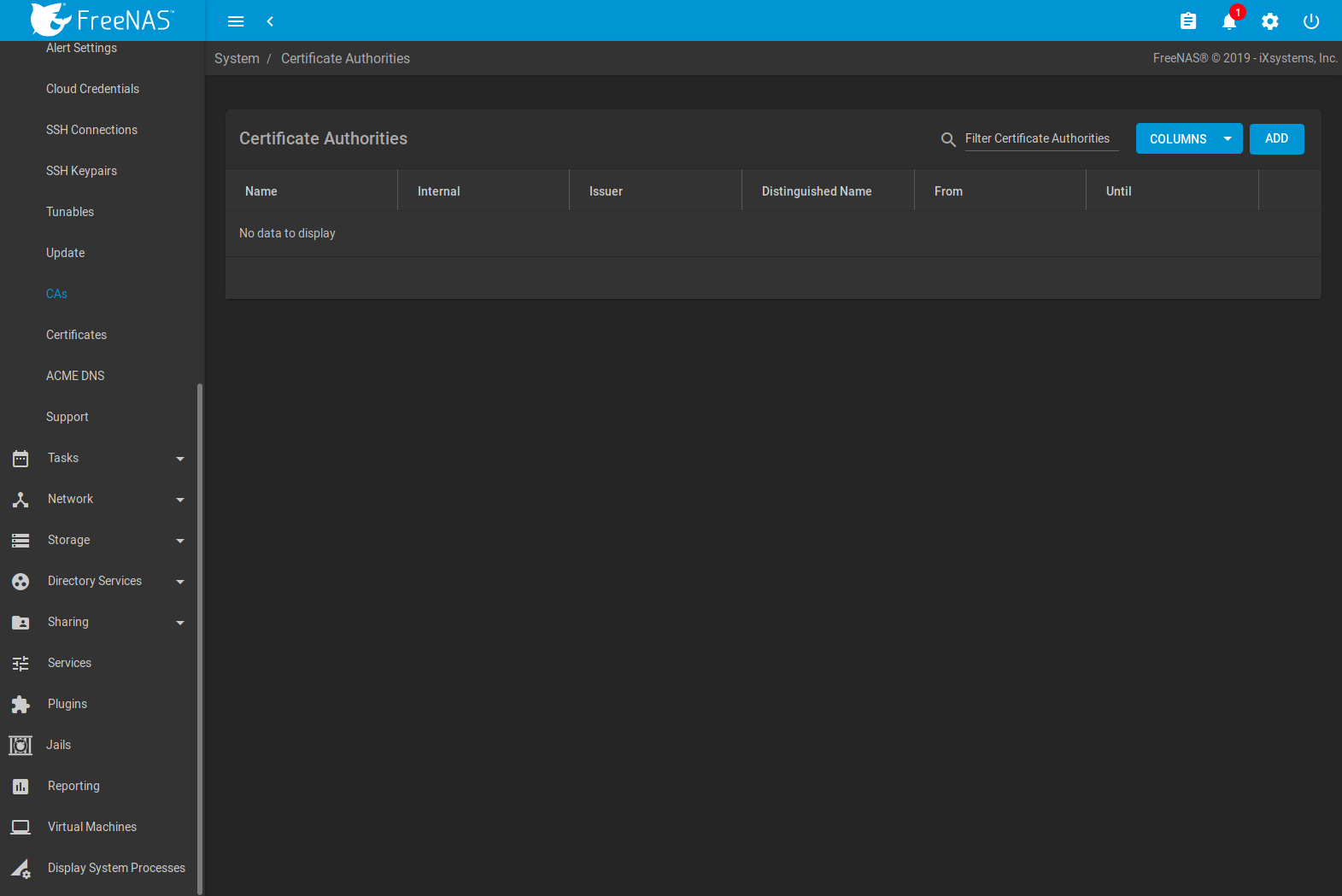Click the Jails icon

21,746
